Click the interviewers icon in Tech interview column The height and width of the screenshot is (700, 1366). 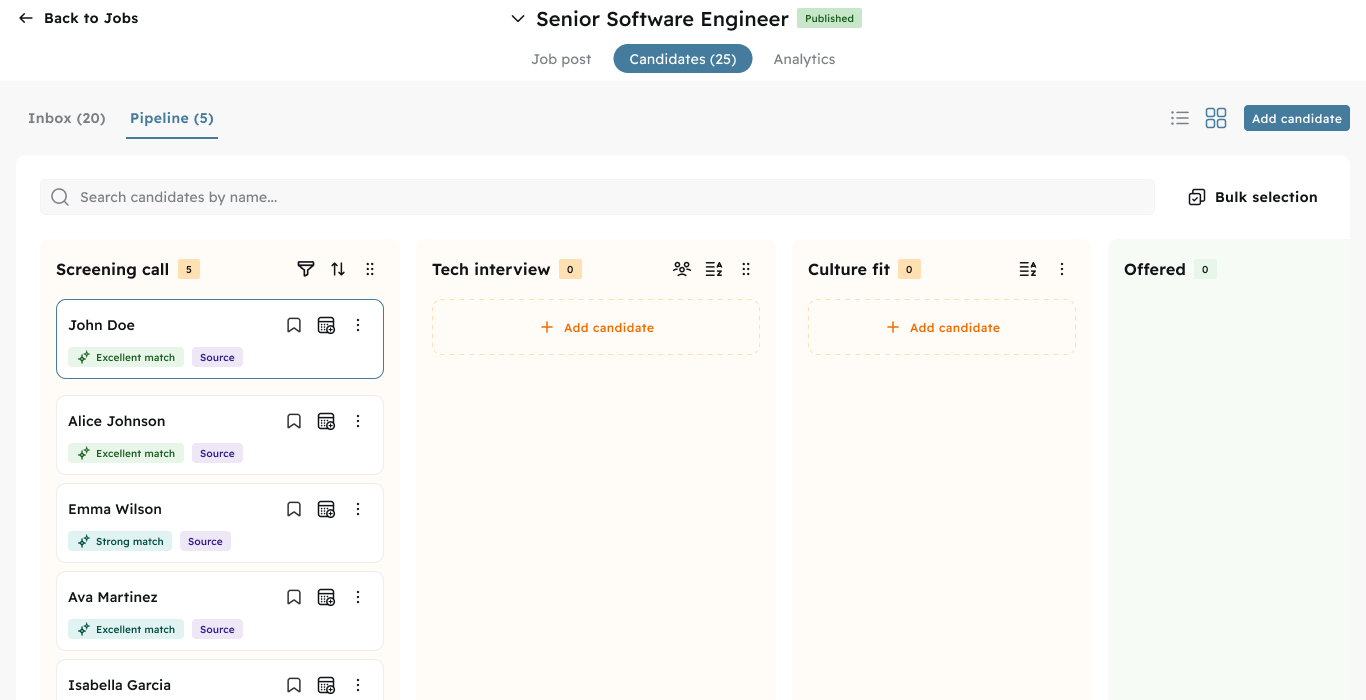(682, 269)
